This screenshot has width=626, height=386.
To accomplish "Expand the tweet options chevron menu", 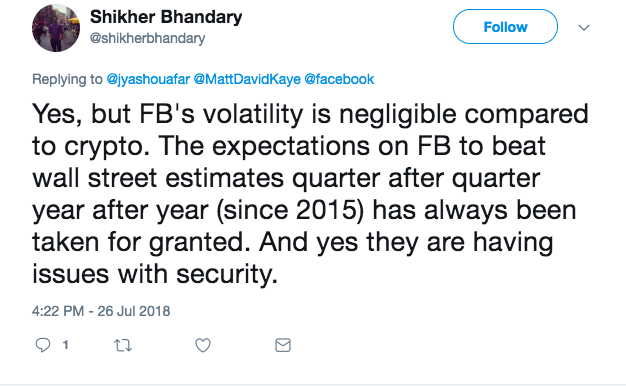I will click(x=584, y=28).
